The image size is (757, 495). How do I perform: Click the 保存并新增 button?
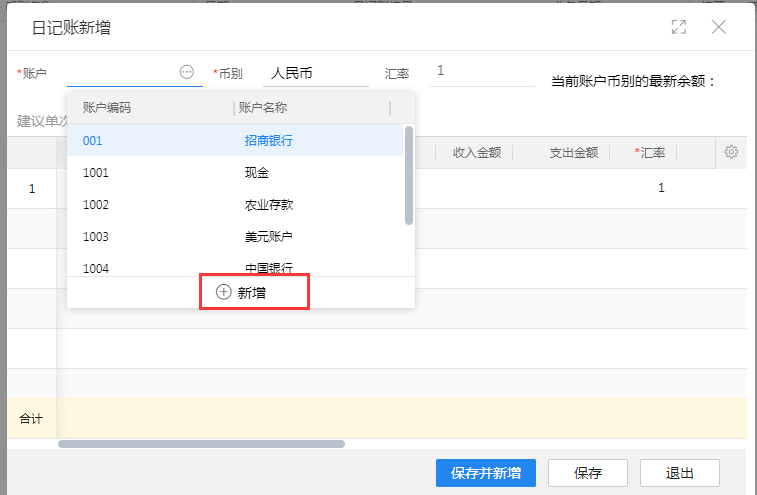485,473
